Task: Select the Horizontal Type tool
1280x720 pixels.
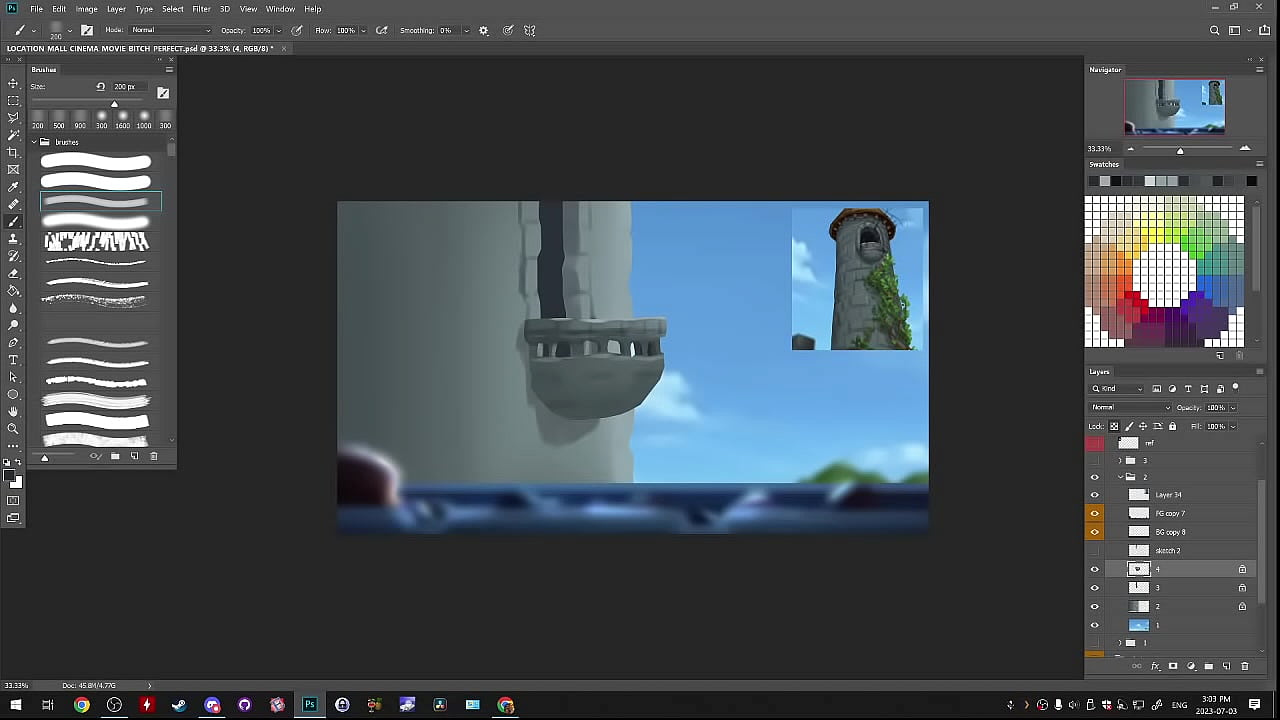Action: (13, 360)
